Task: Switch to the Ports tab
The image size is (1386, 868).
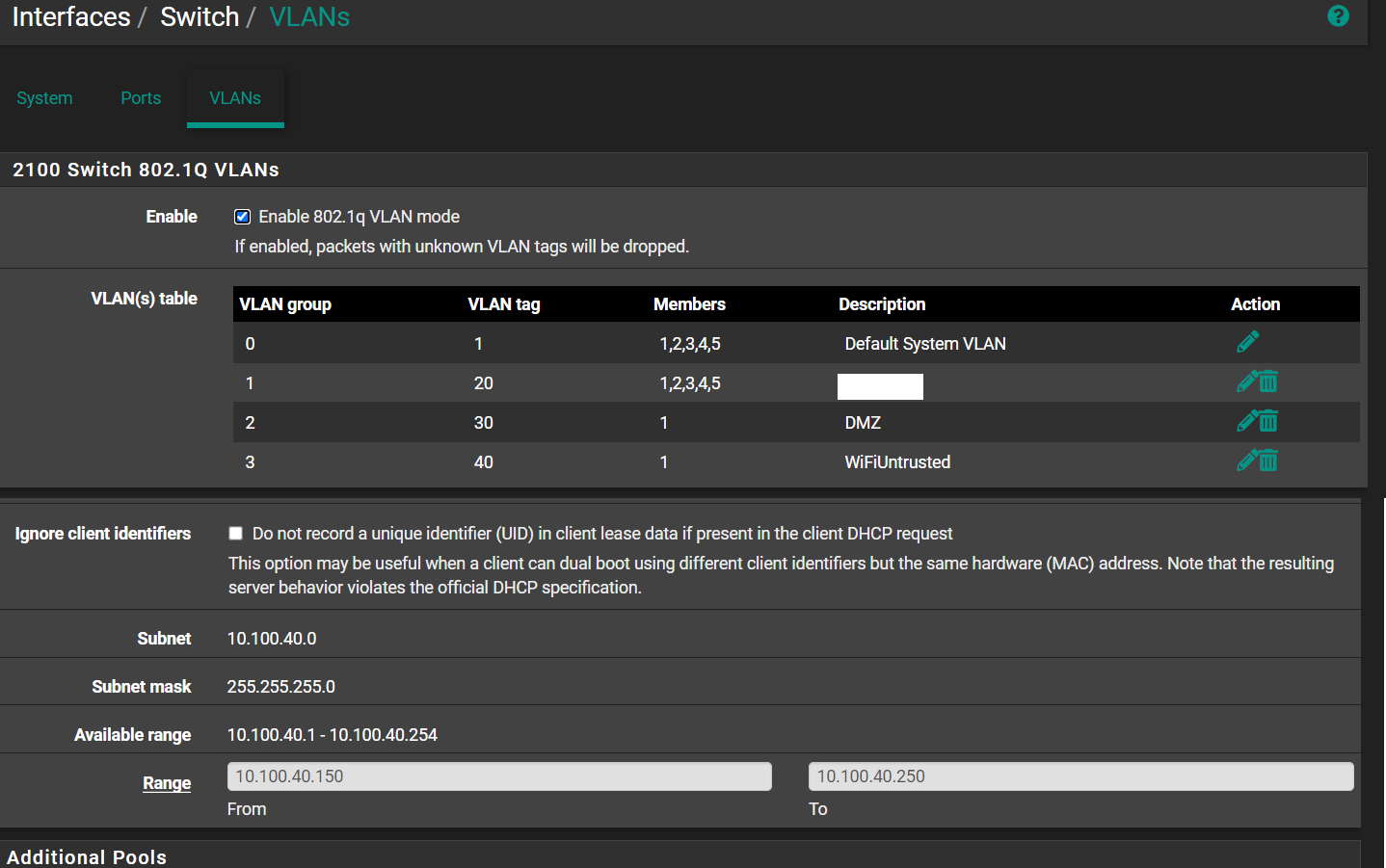Action: [x=141, y=98]
